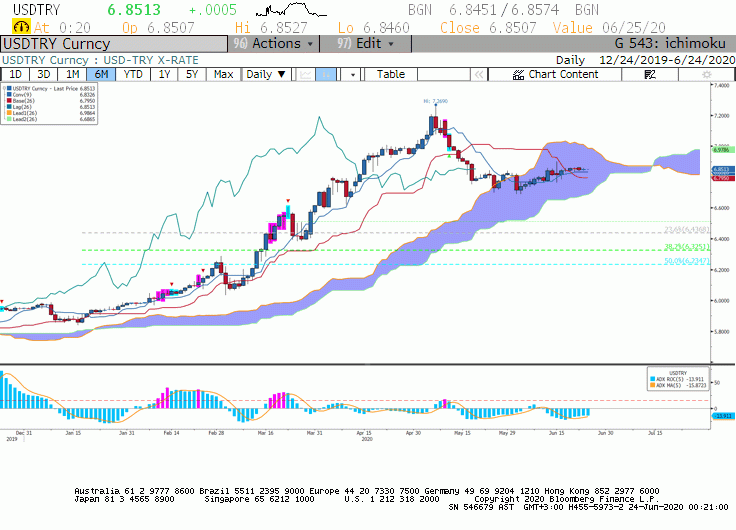736x530 pixels.
Task: Toggle the Base(26) legend series
Action: point(23,100)
